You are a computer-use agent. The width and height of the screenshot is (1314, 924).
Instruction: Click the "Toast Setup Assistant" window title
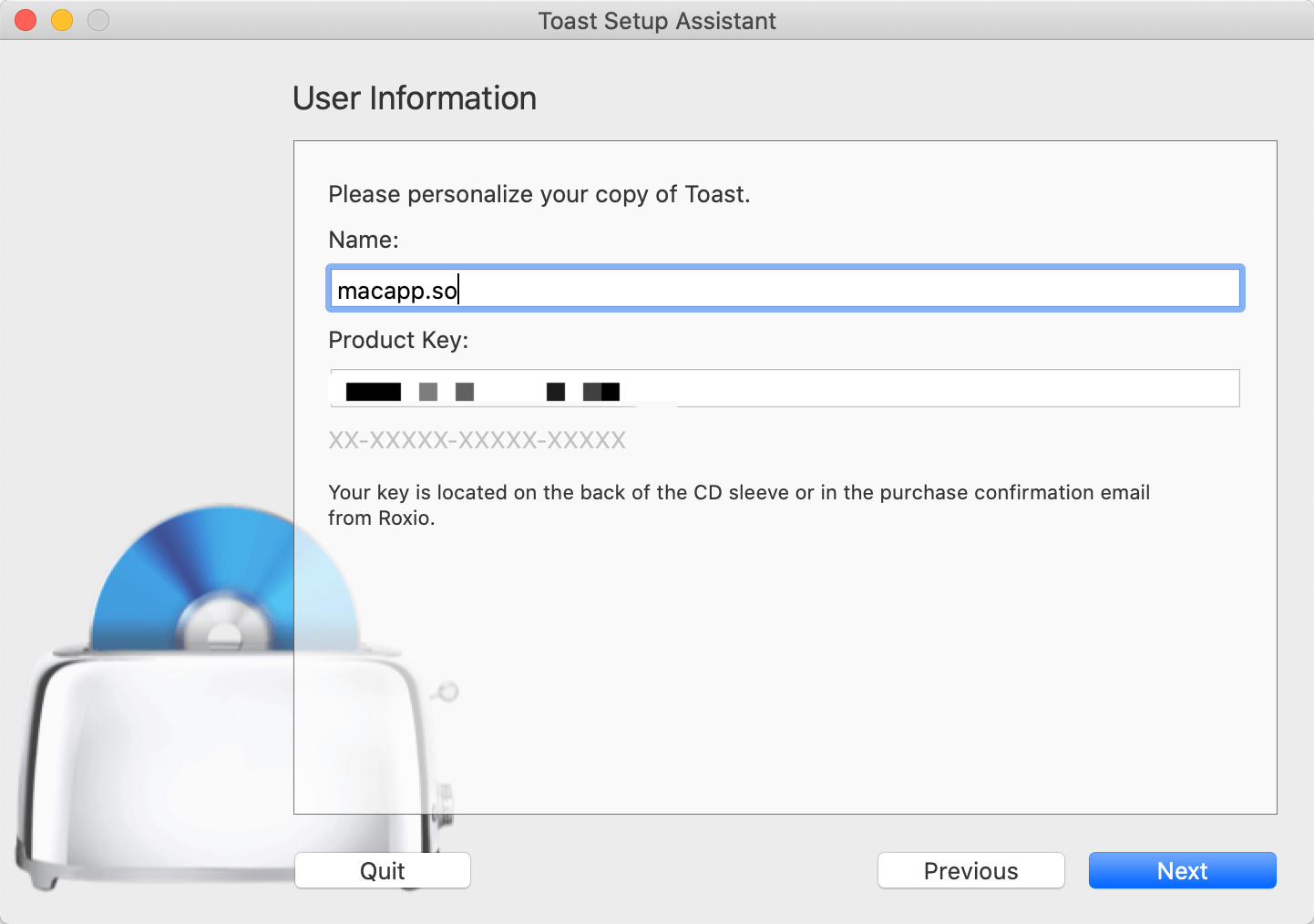coord(657,21)
